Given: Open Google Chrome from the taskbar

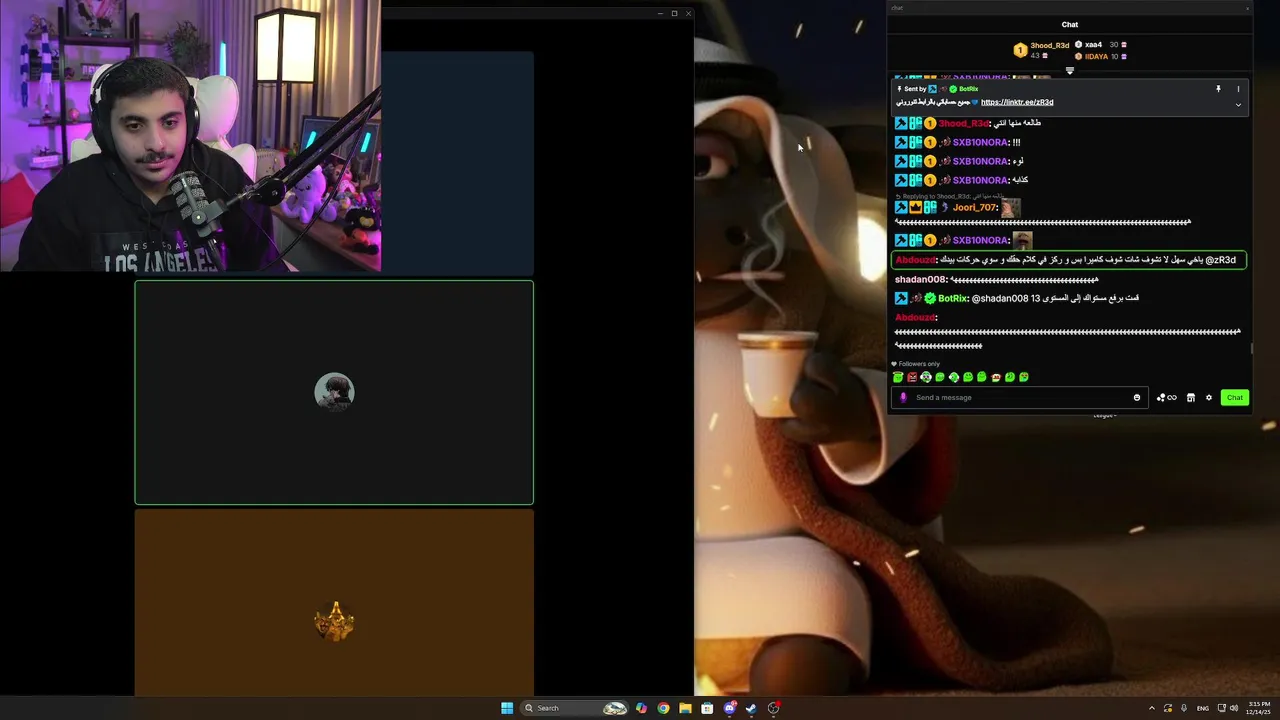Looking at the screenshot, I should (x=663, y=708).
